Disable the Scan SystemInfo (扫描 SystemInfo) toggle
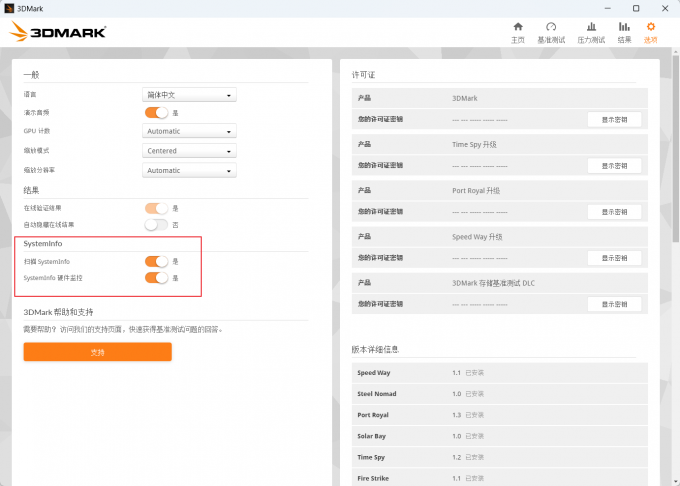Image resolution: width=680 pixels, height=486 pixels. click(156, 261)
